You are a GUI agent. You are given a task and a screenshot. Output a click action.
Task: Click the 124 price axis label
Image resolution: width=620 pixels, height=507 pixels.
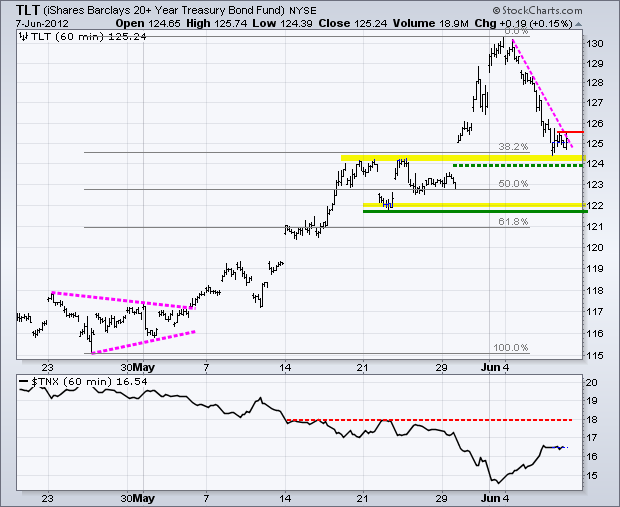click(595, 163)
